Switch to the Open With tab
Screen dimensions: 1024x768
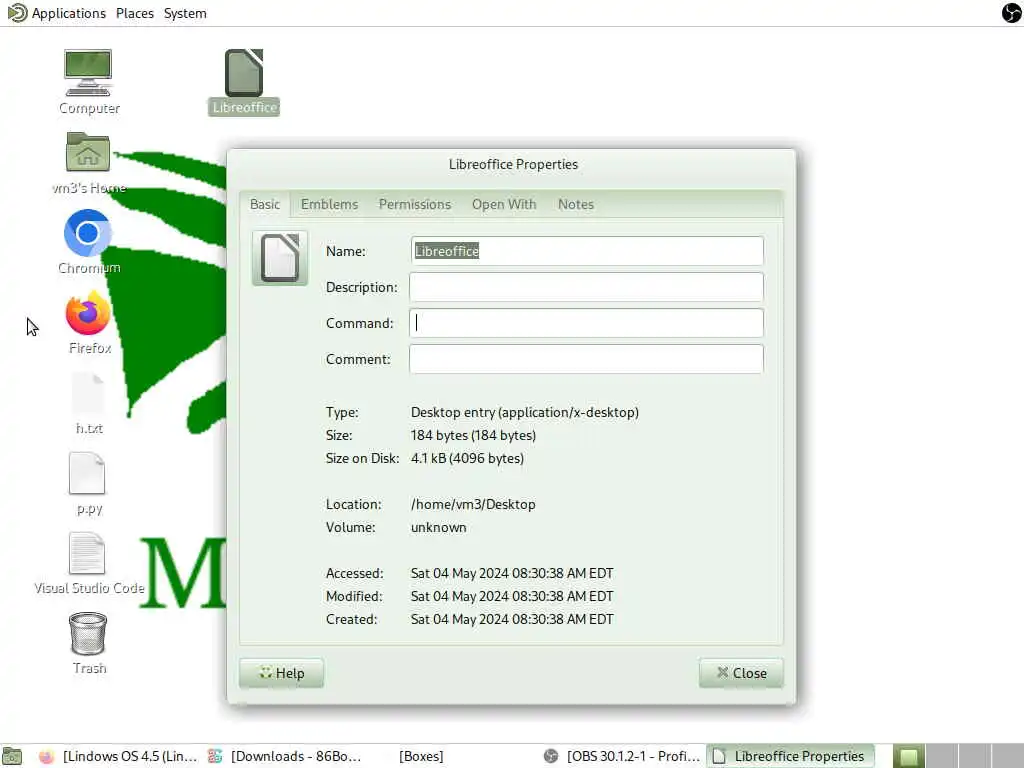(504, 204)
